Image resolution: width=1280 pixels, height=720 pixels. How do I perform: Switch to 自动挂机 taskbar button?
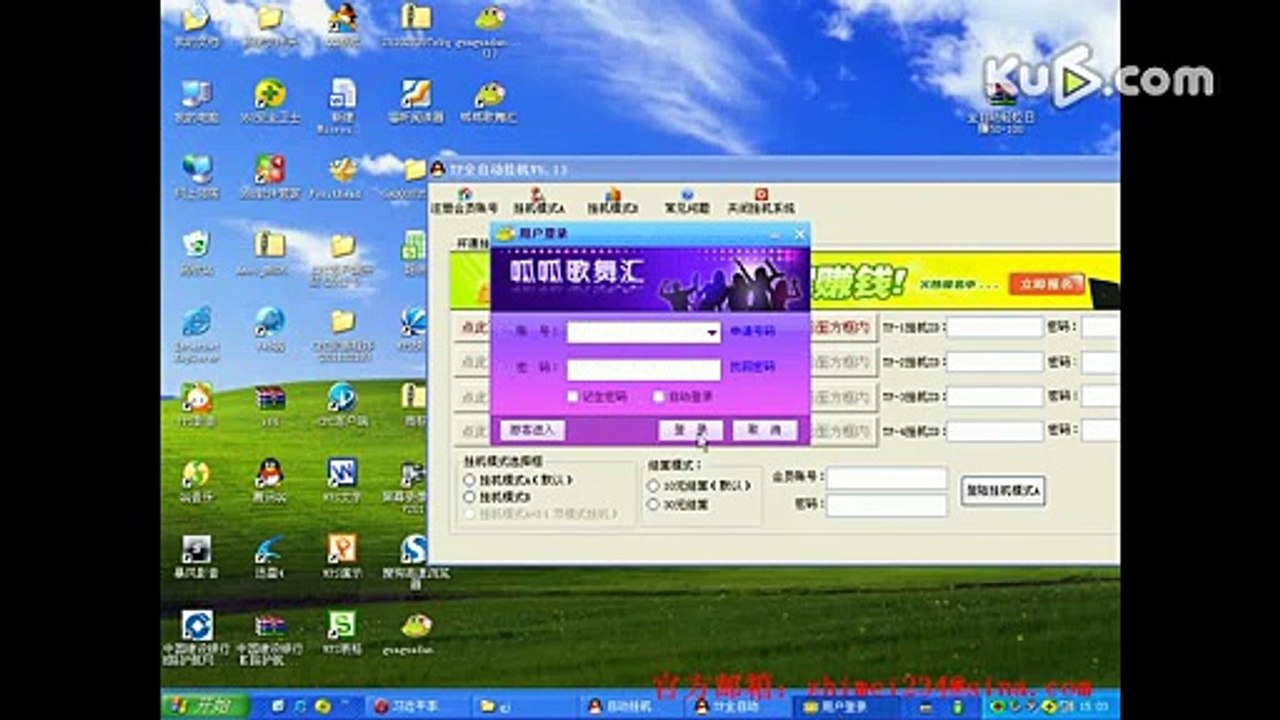pos(628,706)
